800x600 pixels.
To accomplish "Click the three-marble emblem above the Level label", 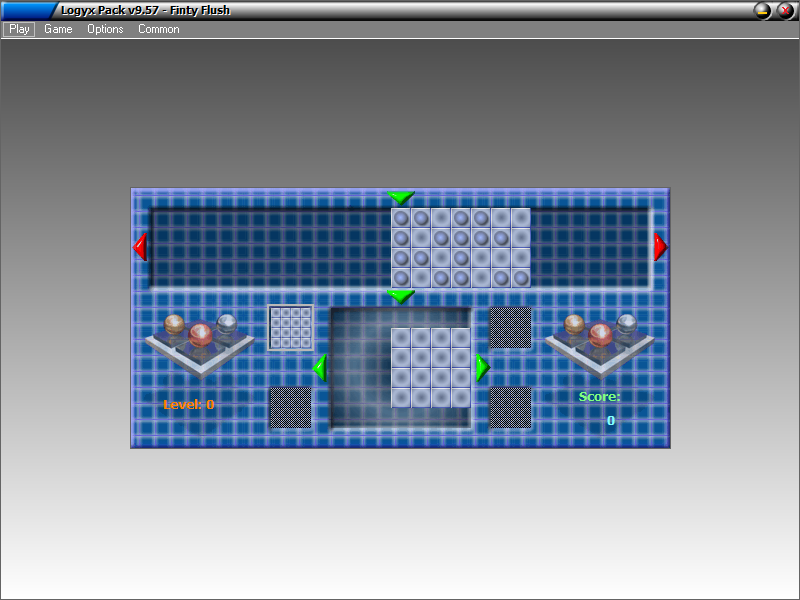I will tap(200, 345).
